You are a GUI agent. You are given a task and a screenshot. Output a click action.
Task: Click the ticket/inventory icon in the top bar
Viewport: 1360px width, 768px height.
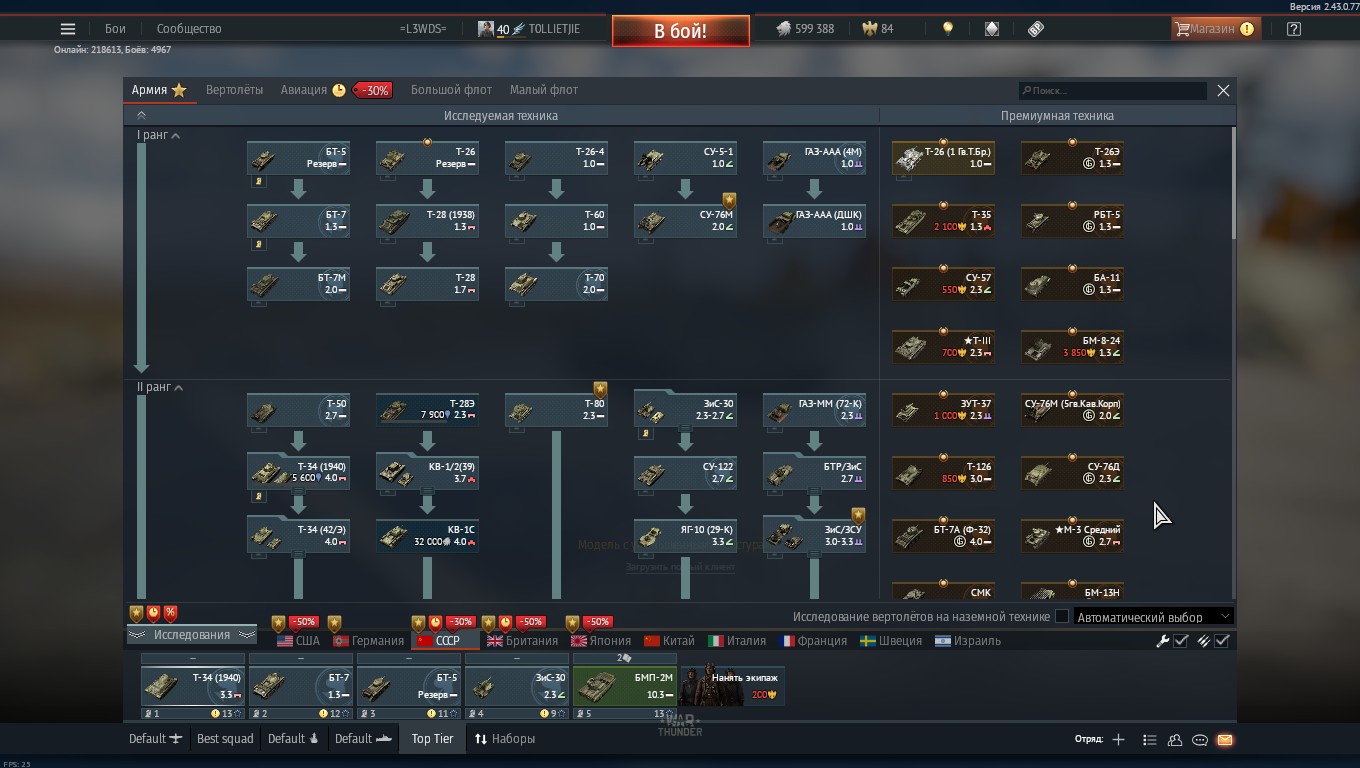1036,29
